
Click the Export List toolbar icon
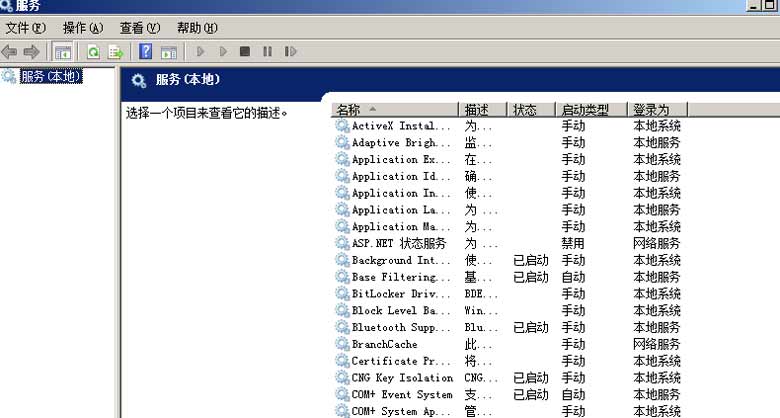(x=115, y=52)
